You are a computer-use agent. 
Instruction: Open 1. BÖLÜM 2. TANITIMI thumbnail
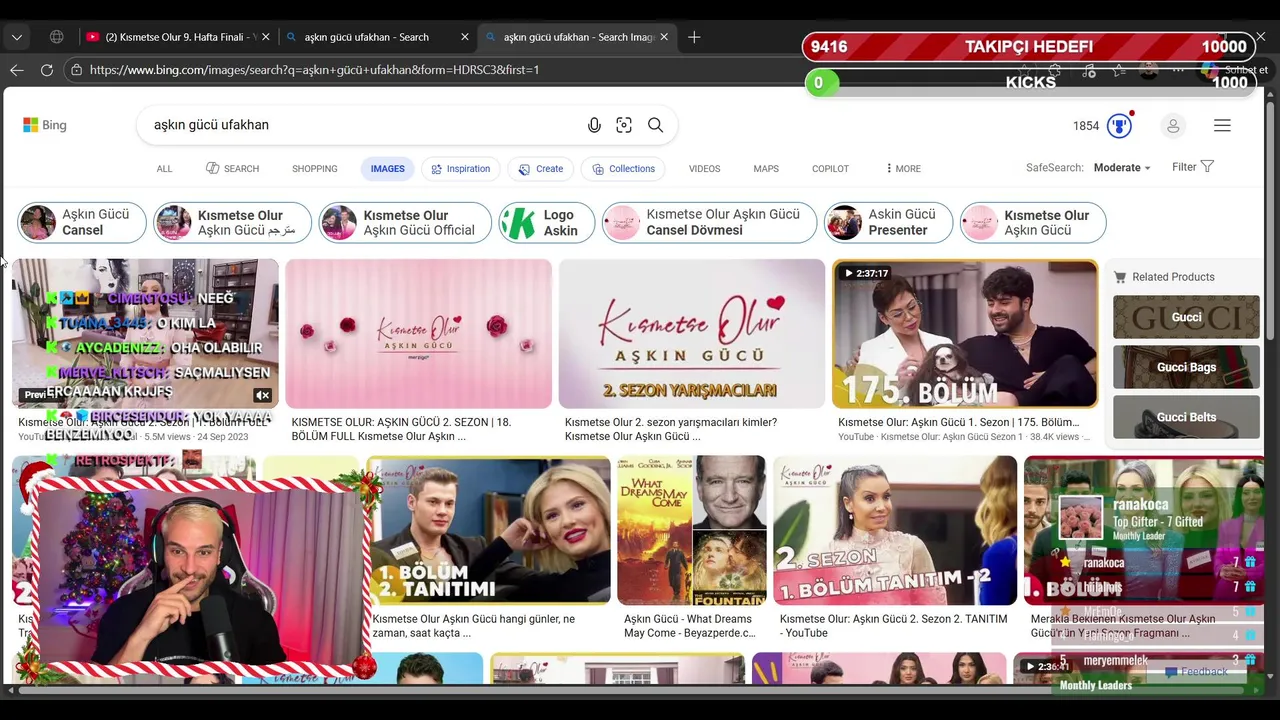(488, 530)
